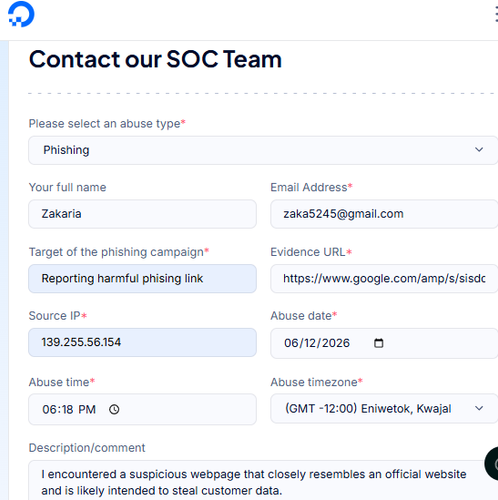Open the hamburger menu at top right

click(496, 14)
